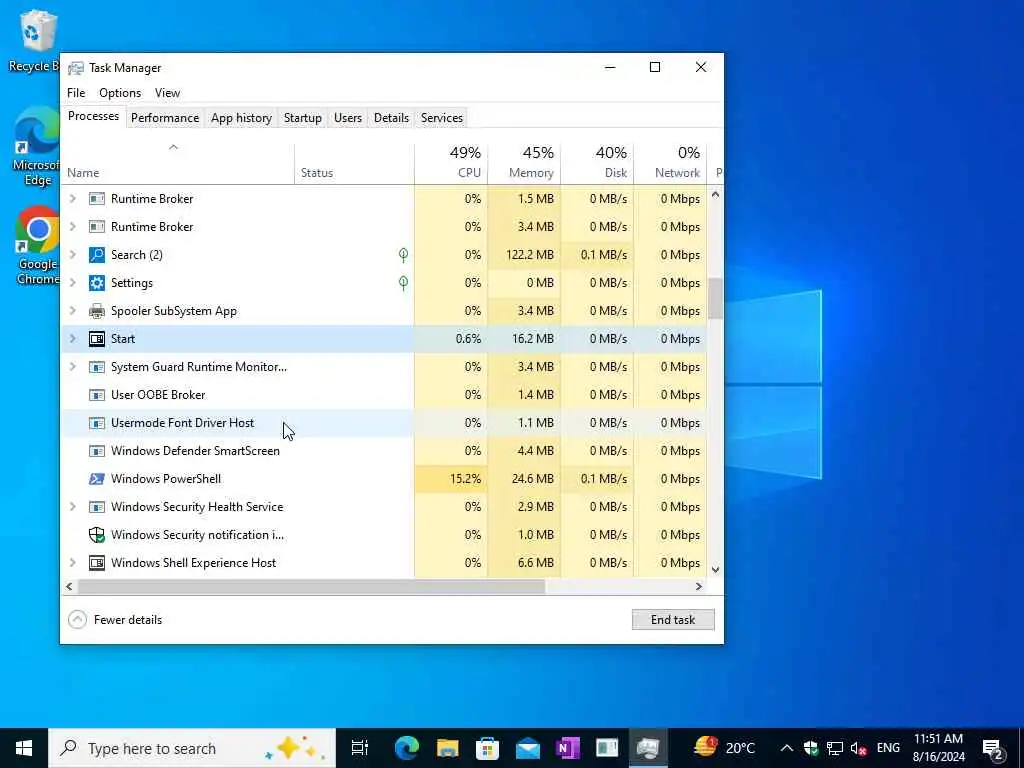Click the suspended leaf icon on Search row
This screenshot has width=1024, height=768.
404,255
